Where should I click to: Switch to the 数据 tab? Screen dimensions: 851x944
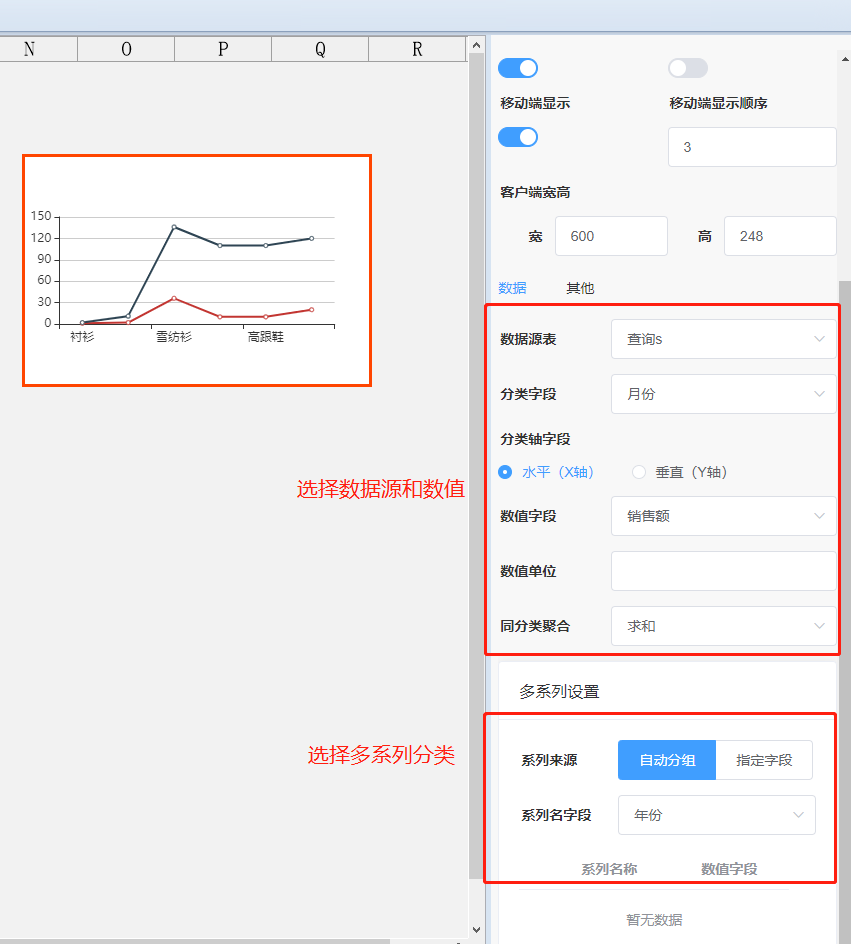[x=512, y=288]
